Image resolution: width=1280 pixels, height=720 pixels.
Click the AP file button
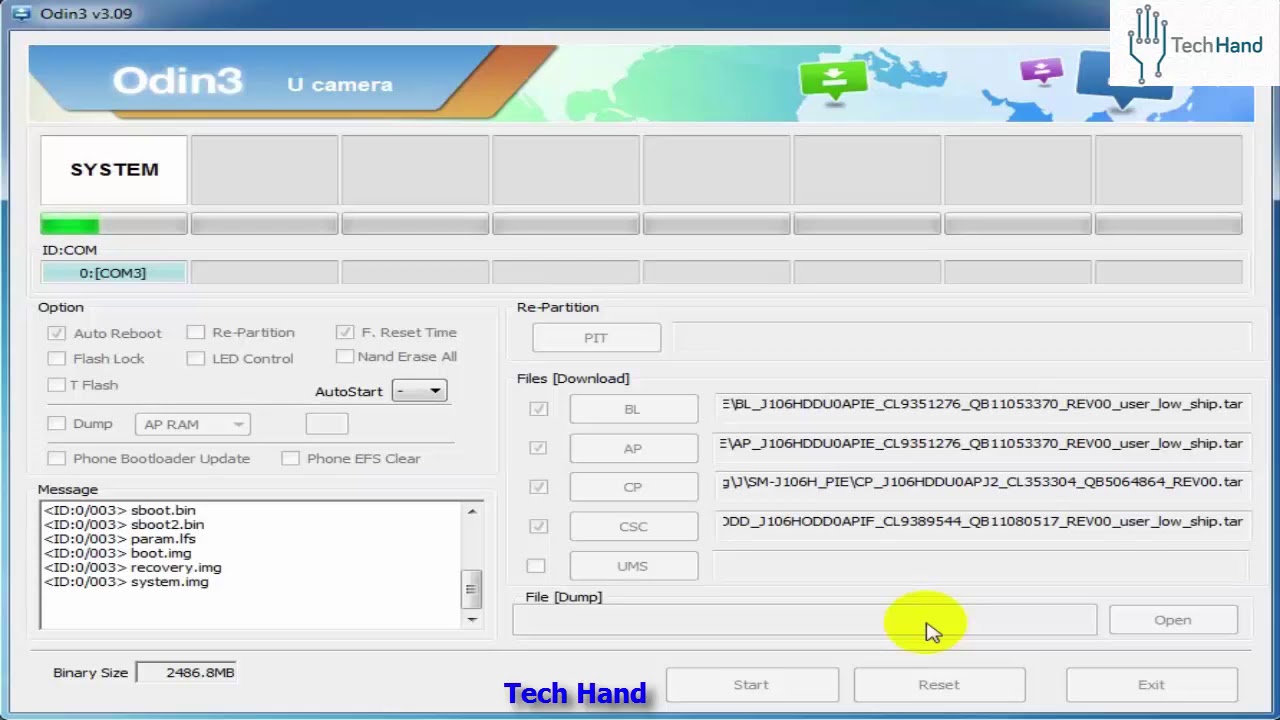[633, 448]
